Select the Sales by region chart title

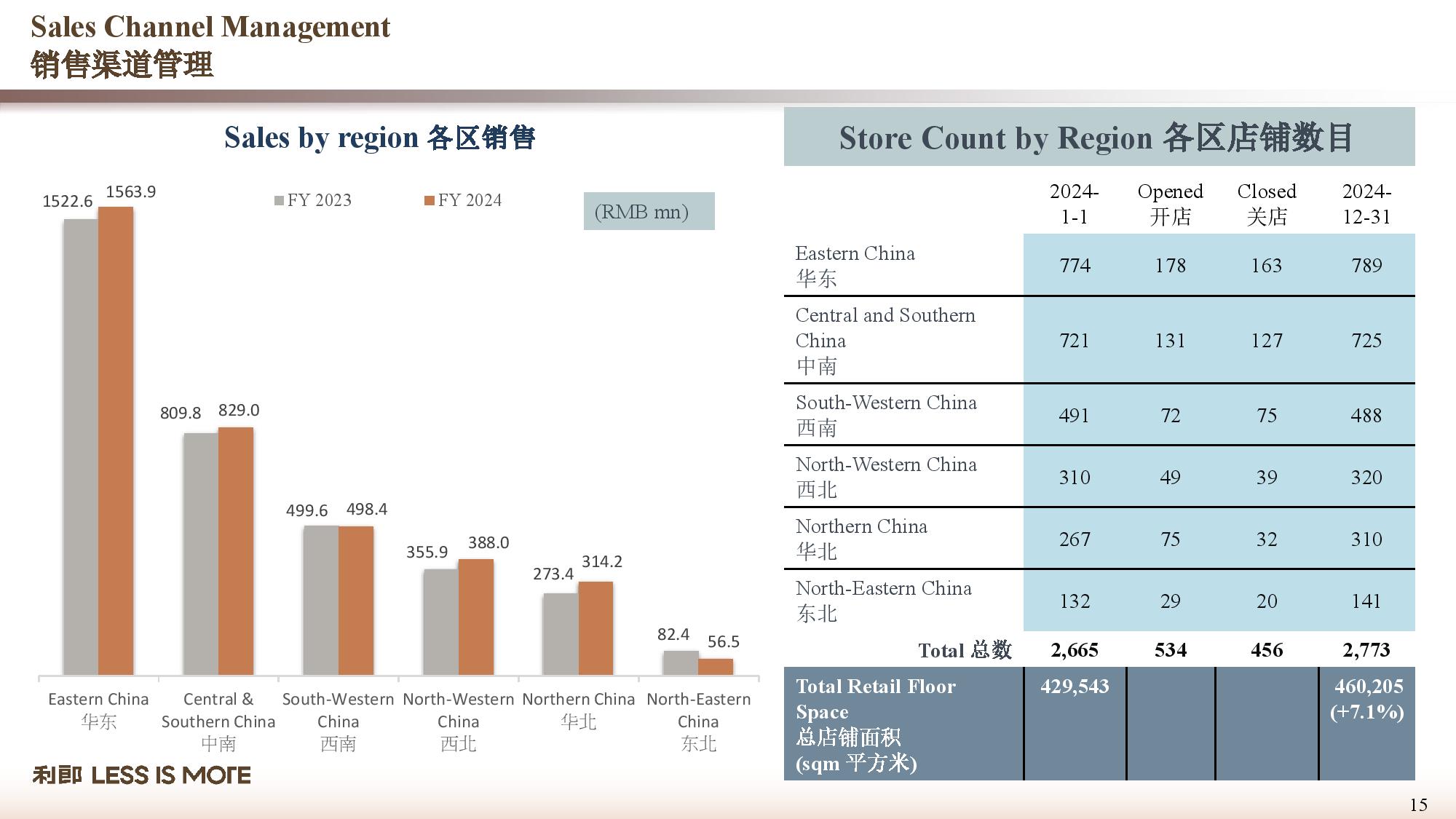379,138
